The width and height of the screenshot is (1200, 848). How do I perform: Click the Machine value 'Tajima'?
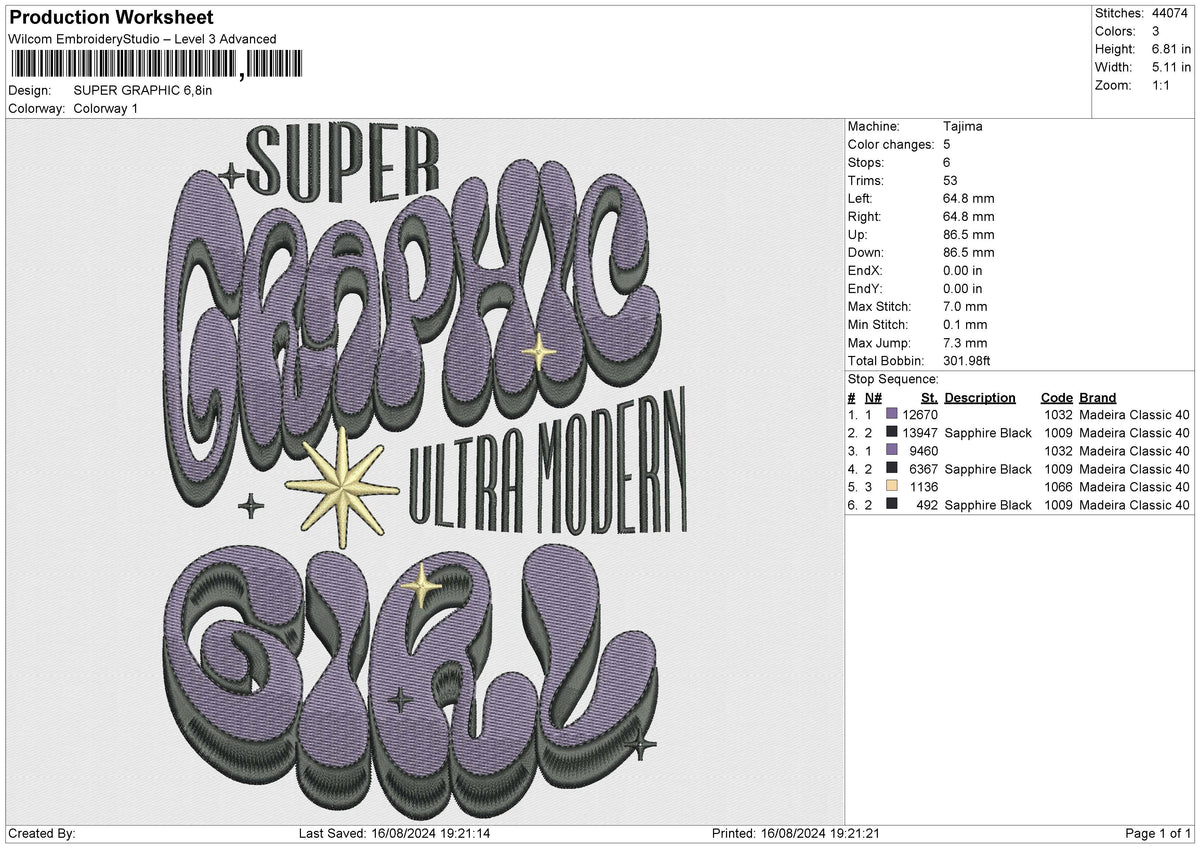[x=962, y=127]
